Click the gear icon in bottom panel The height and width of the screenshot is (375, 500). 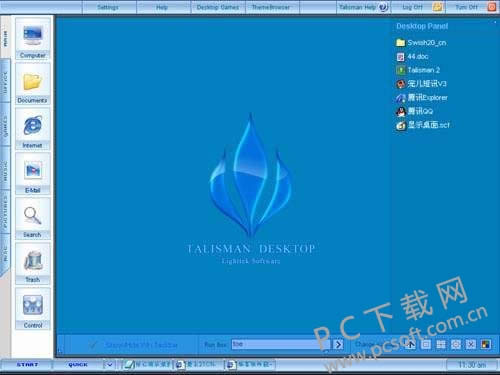point(456,344)
